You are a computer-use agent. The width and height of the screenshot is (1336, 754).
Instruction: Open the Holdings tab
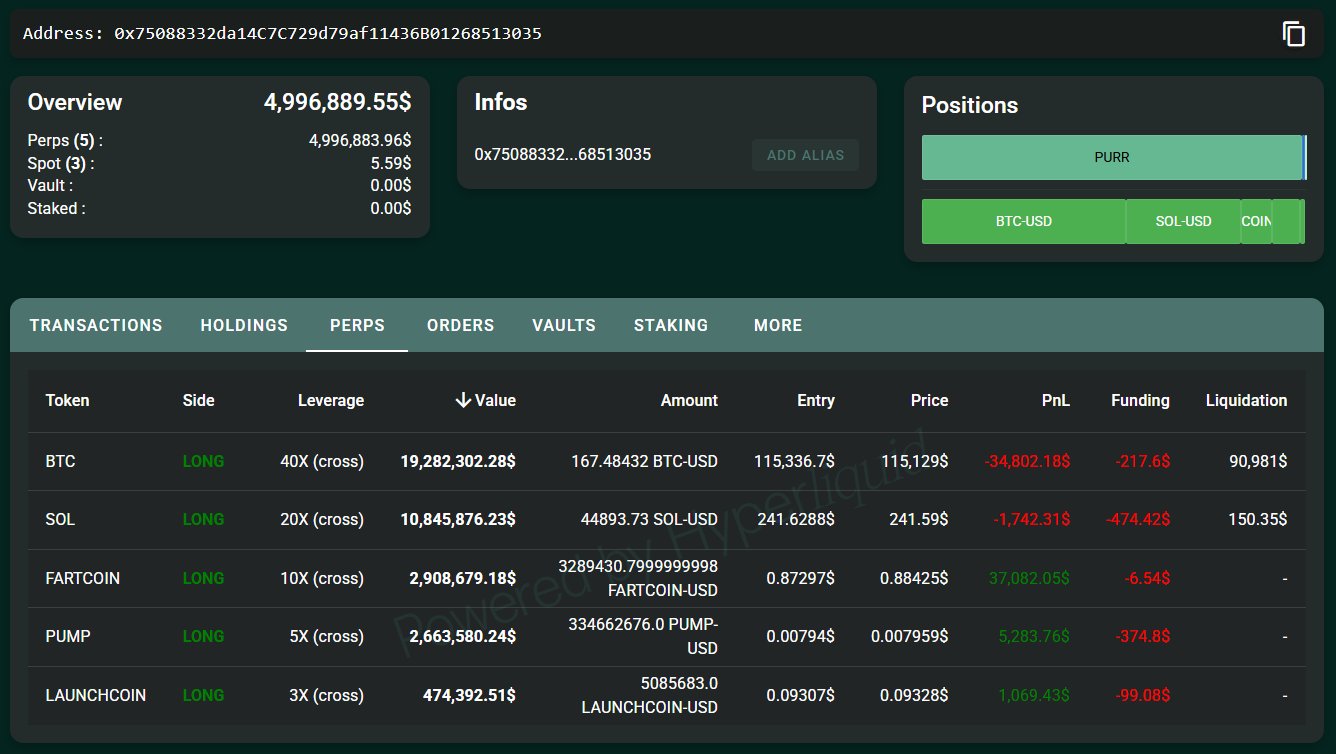point(244,325)
